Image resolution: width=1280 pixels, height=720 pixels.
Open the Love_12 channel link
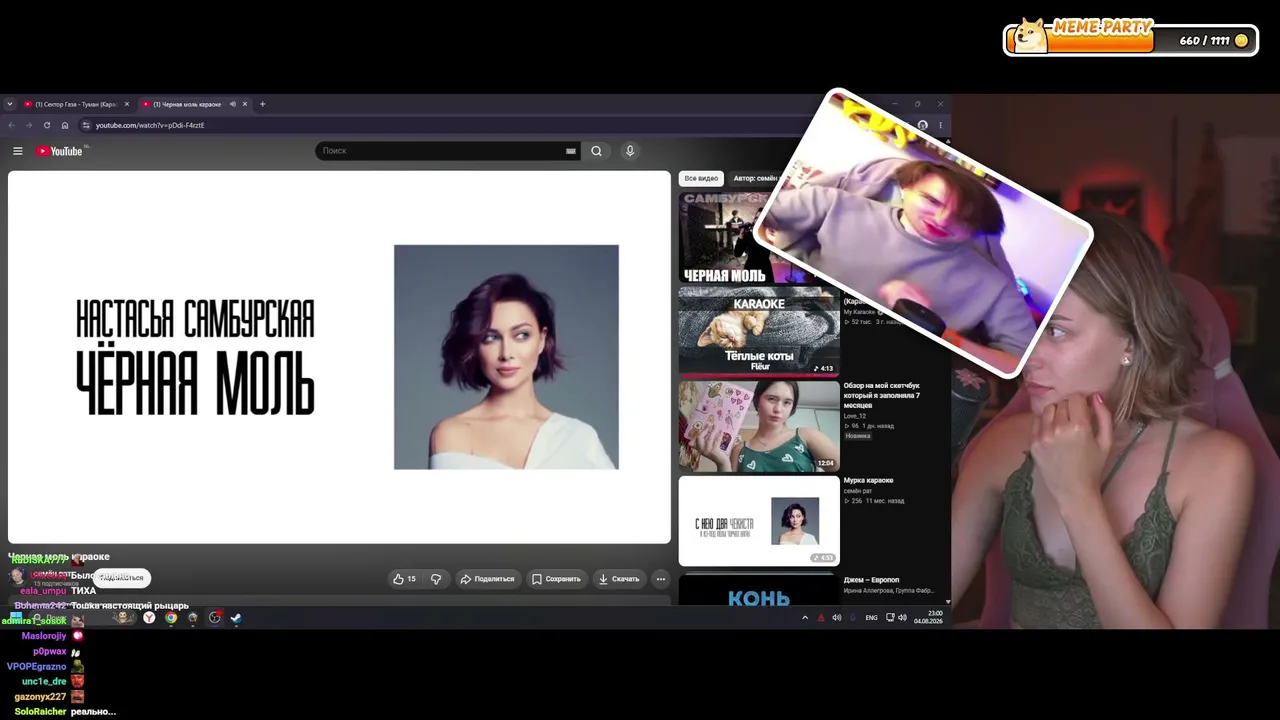[x=855, y=416]
